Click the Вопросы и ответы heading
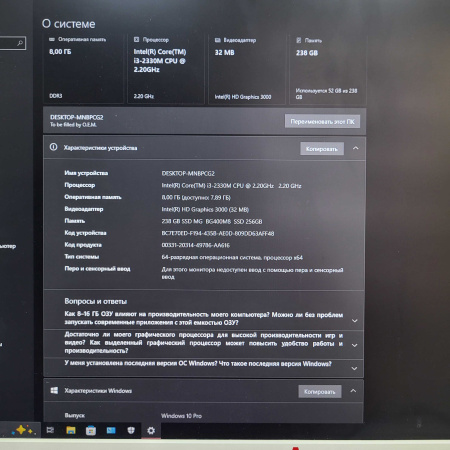450x450 pixels. tap(96, 301)
